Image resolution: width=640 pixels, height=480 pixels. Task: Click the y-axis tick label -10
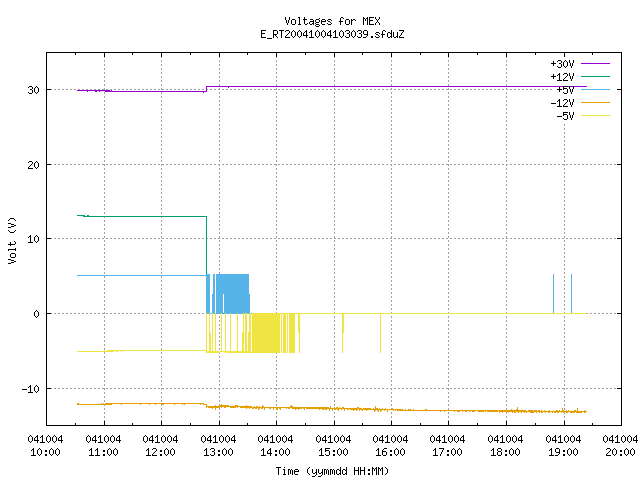[31, 389]
